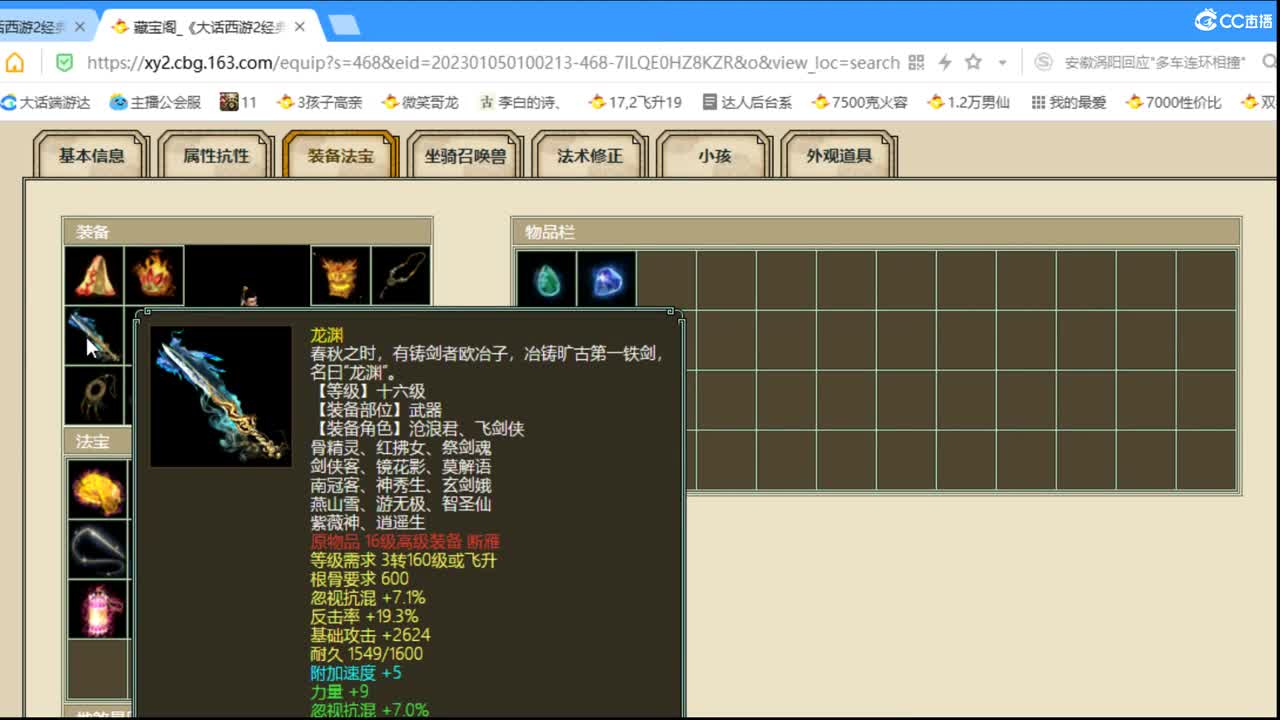Image resolution: width=1280 pixels, height=720 pixels.
Task: Click the 龙渊 sword image in tooltip
Action: 221,396
